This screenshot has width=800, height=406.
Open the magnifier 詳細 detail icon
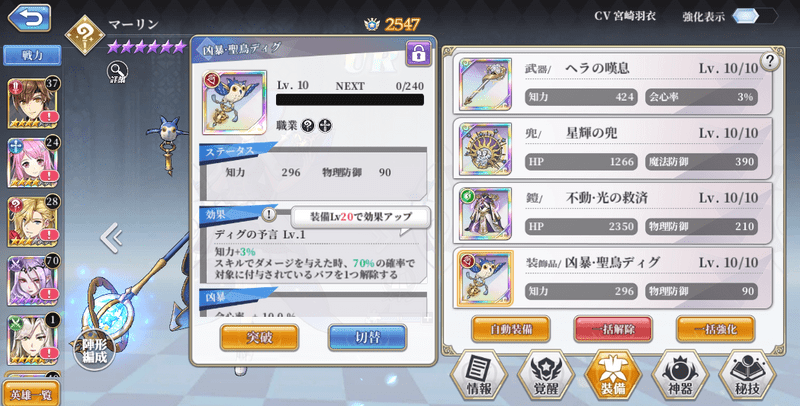[x=117, y=72]
